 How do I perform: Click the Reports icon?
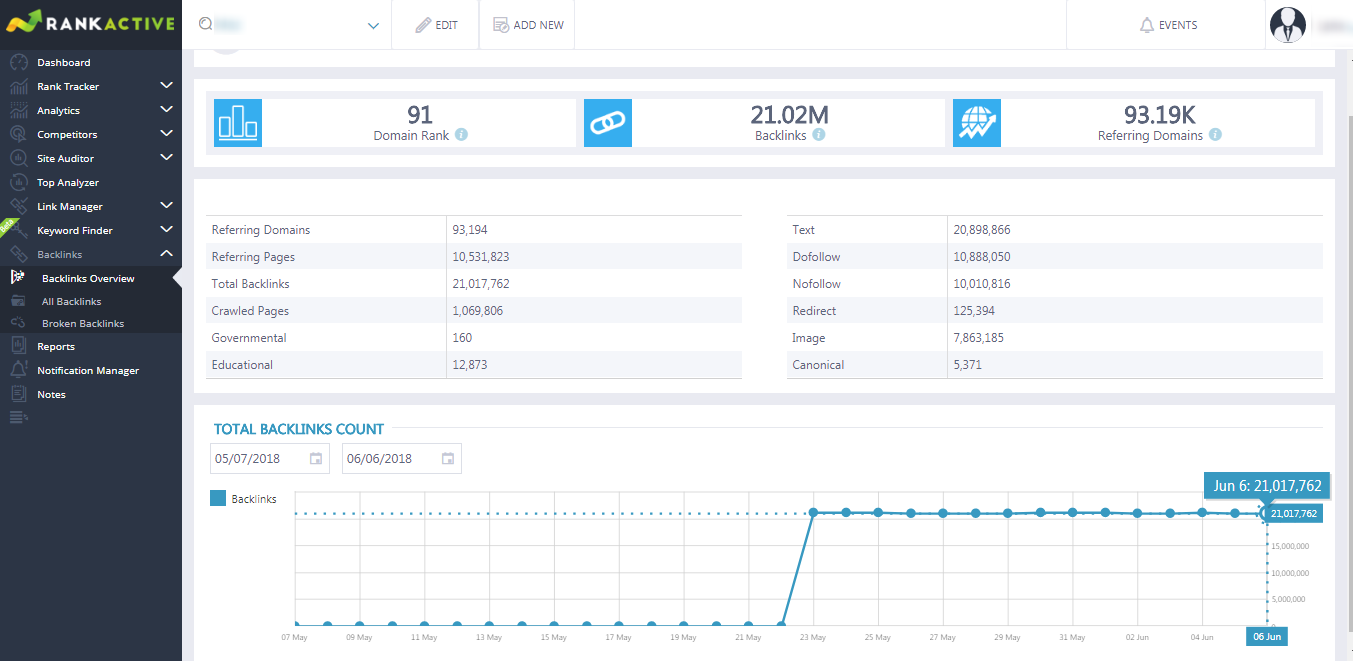pos(18,346)
